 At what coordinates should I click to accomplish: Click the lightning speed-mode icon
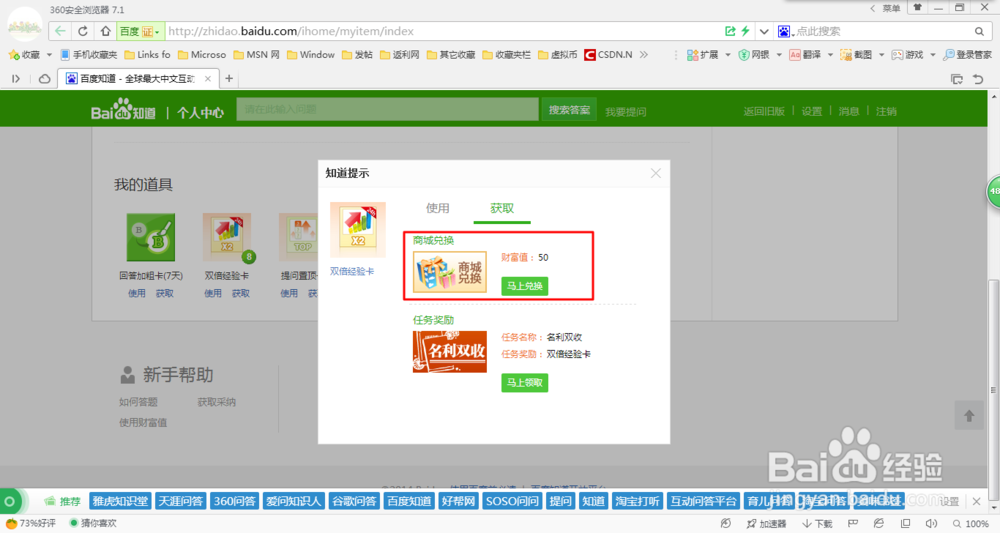click(x=745, y=31)
